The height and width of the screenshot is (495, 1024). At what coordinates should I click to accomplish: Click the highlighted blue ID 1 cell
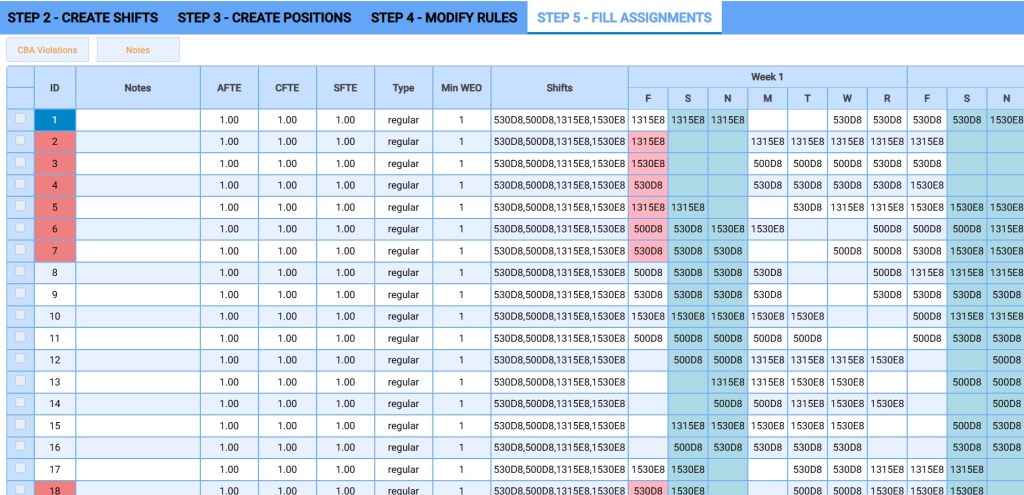(x=55, y=120)
